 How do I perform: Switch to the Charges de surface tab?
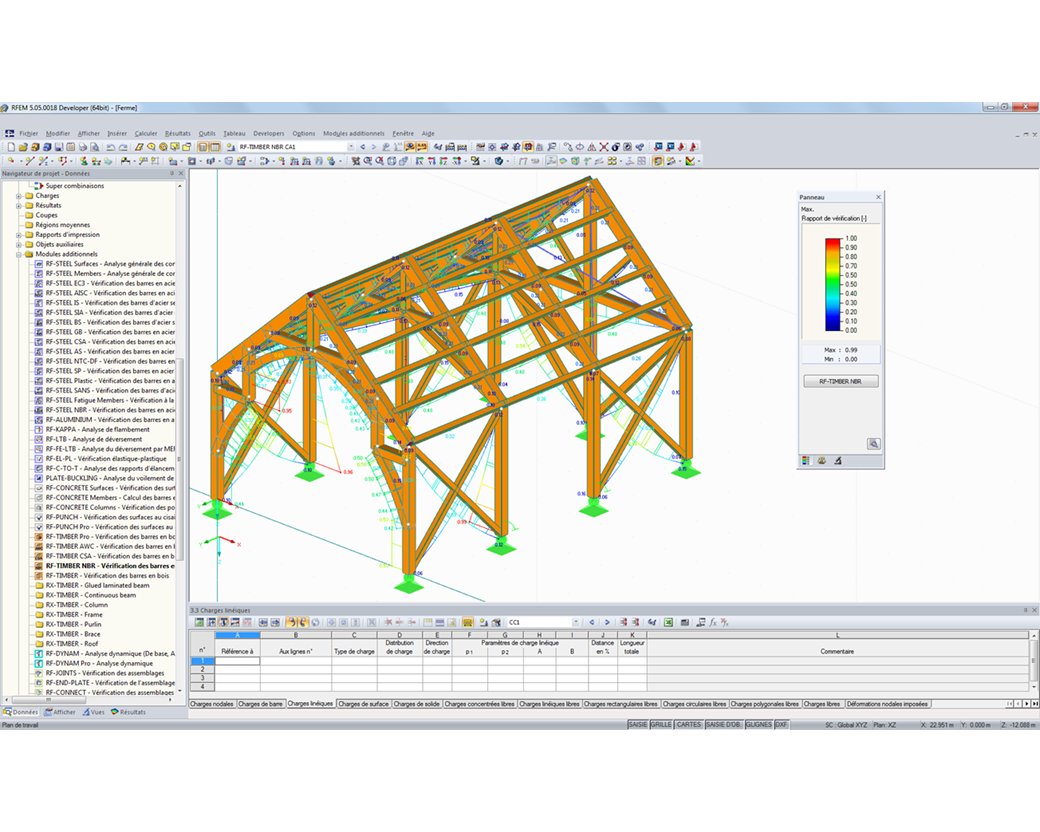pyautogui.click(x=363, y=703)
